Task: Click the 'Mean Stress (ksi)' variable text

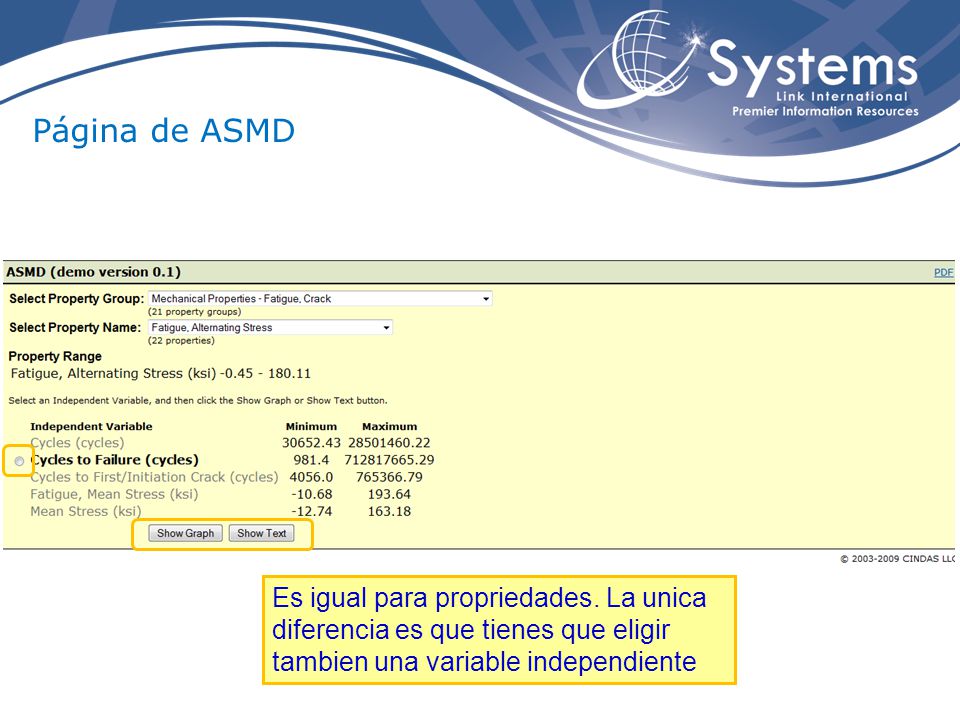Action: click(x=86, y=511)
